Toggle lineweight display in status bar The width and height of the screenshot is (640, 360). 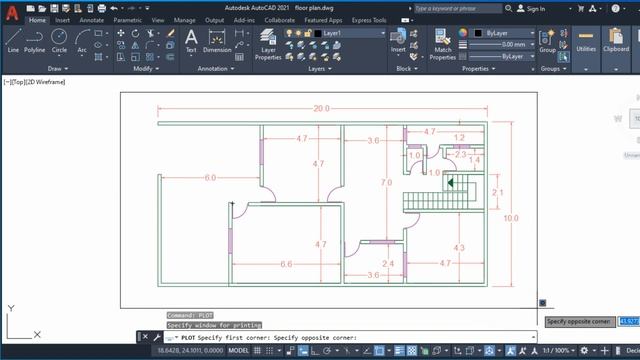(399, 351)
